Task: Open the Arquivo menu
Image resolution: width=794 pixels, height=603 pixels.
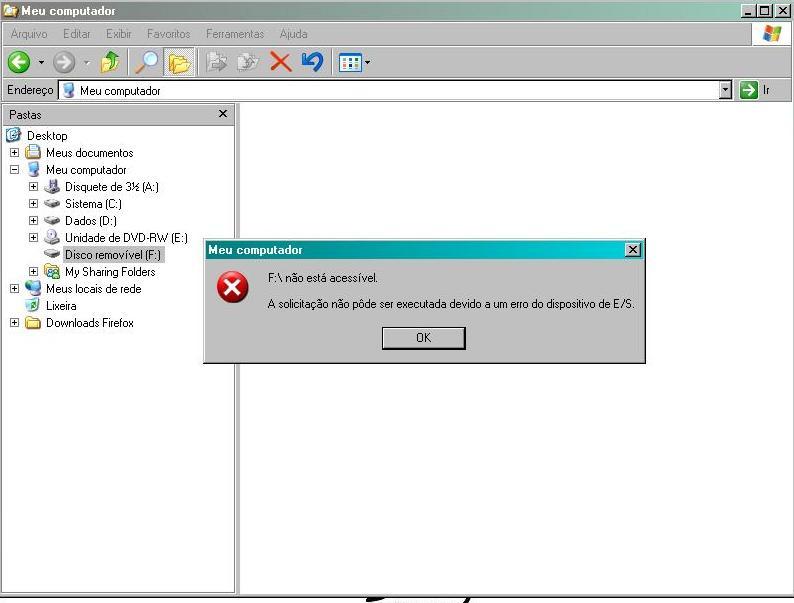Action: pos(29,34)
